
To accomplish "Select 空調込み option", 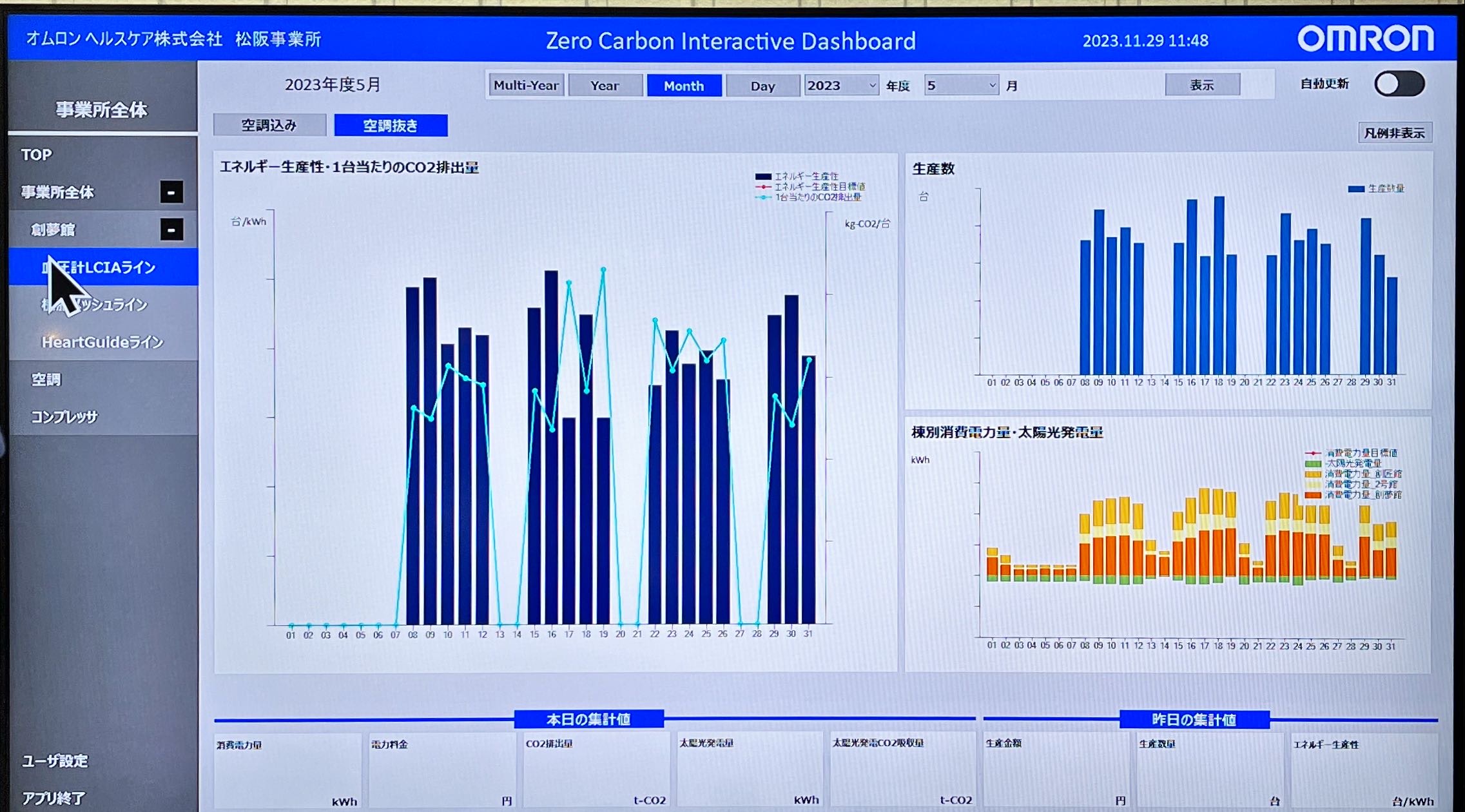I will click(269, 125).
